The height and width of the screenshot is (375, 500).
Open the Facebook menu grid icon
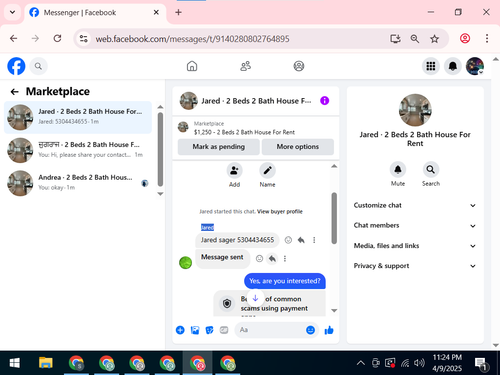pos(431,66)
